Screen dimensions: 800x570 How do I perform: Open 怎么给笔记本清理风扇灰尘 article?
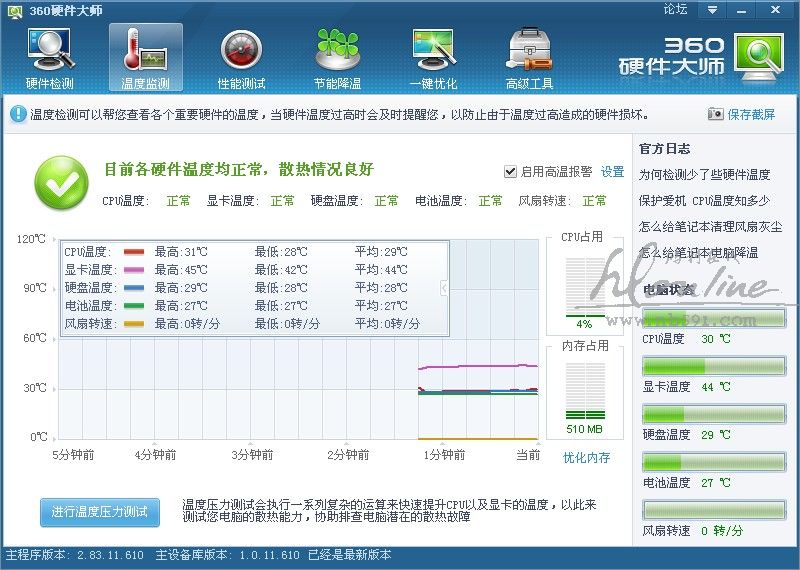(710, 227)
